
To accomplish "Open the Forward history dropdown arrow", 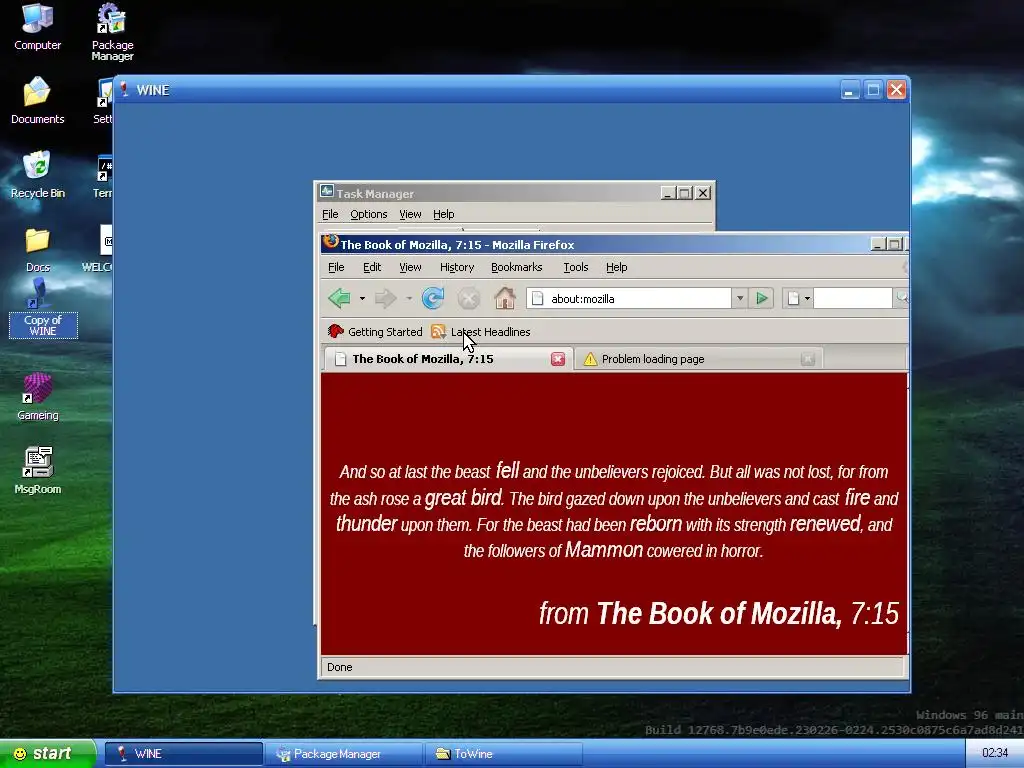I will point(409,298).
